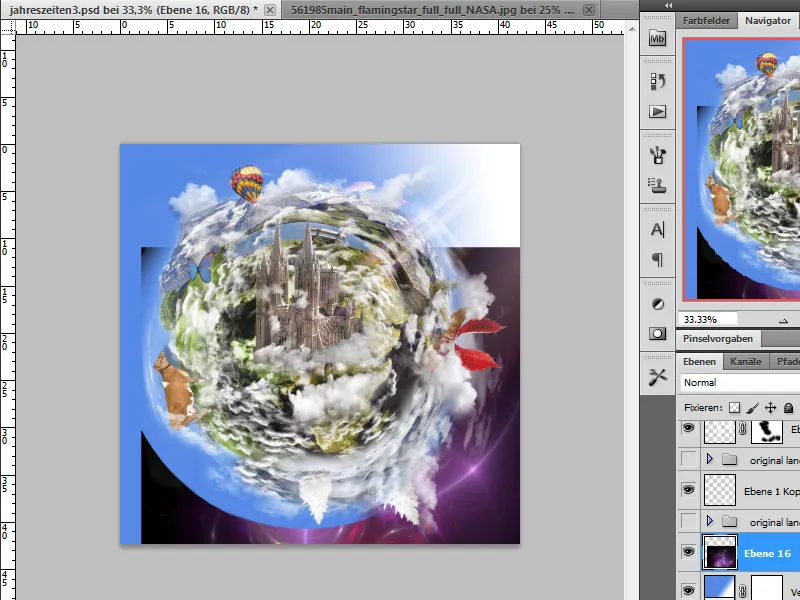Lock transparent pixels in Fixieren row
The width and height of the screenshot is (800, 600).
pyautogui.click(x=734, y=408)
